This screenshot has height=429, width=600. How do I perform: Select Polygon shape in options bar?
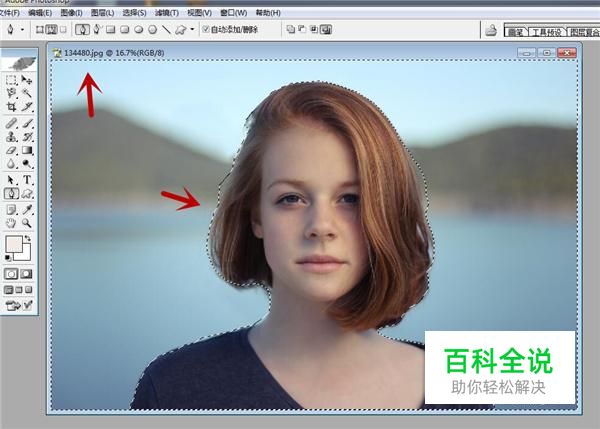152,29
